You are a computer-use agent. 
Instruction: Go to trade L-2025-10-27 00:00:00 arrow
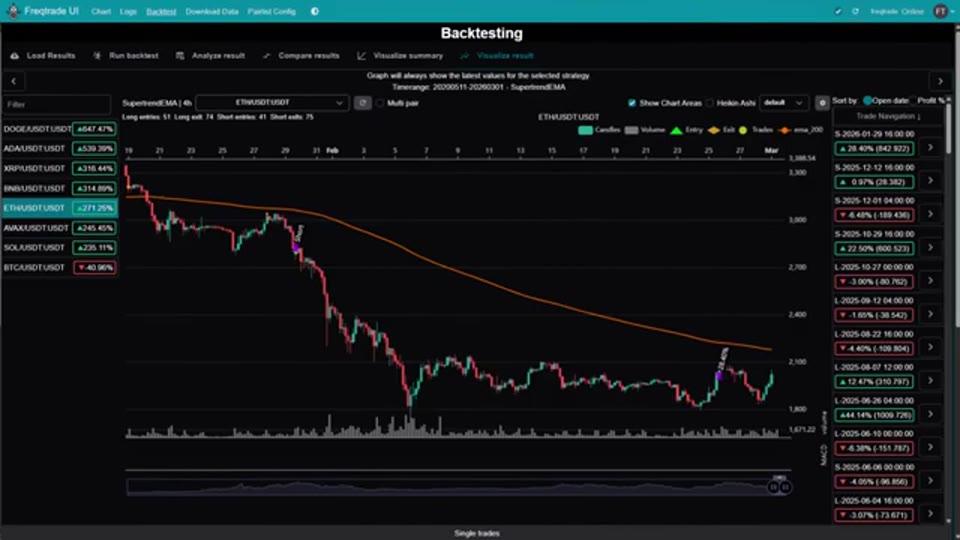930,280
